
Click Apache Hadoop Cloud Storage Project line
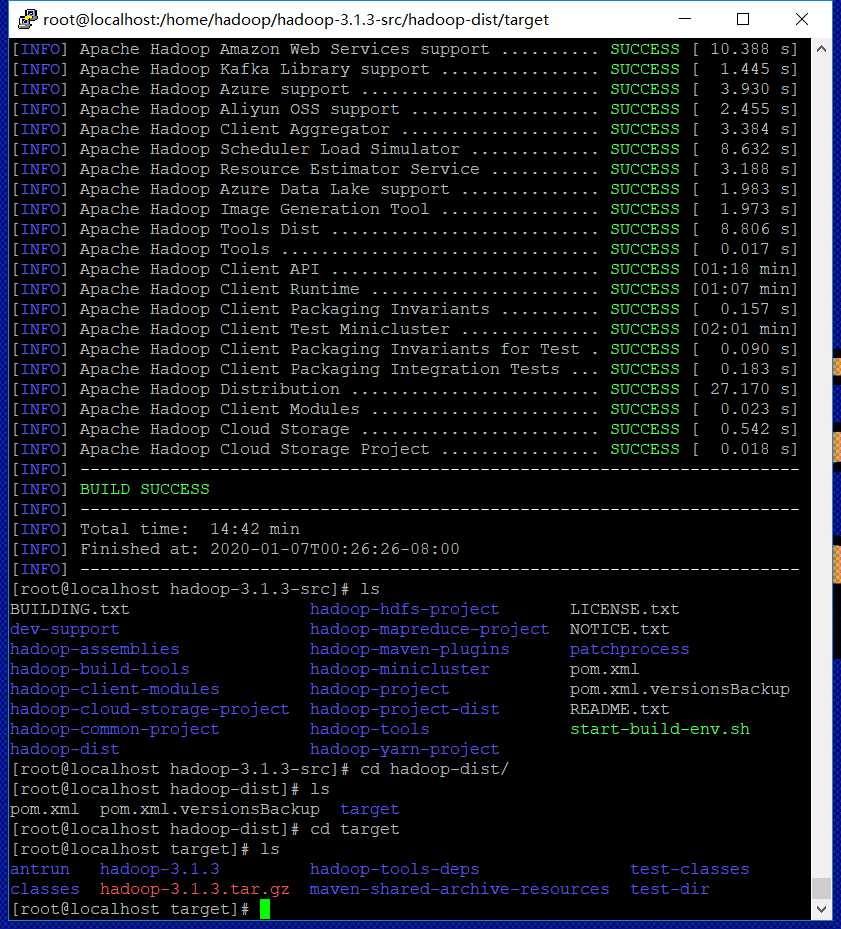pos(405,450)
